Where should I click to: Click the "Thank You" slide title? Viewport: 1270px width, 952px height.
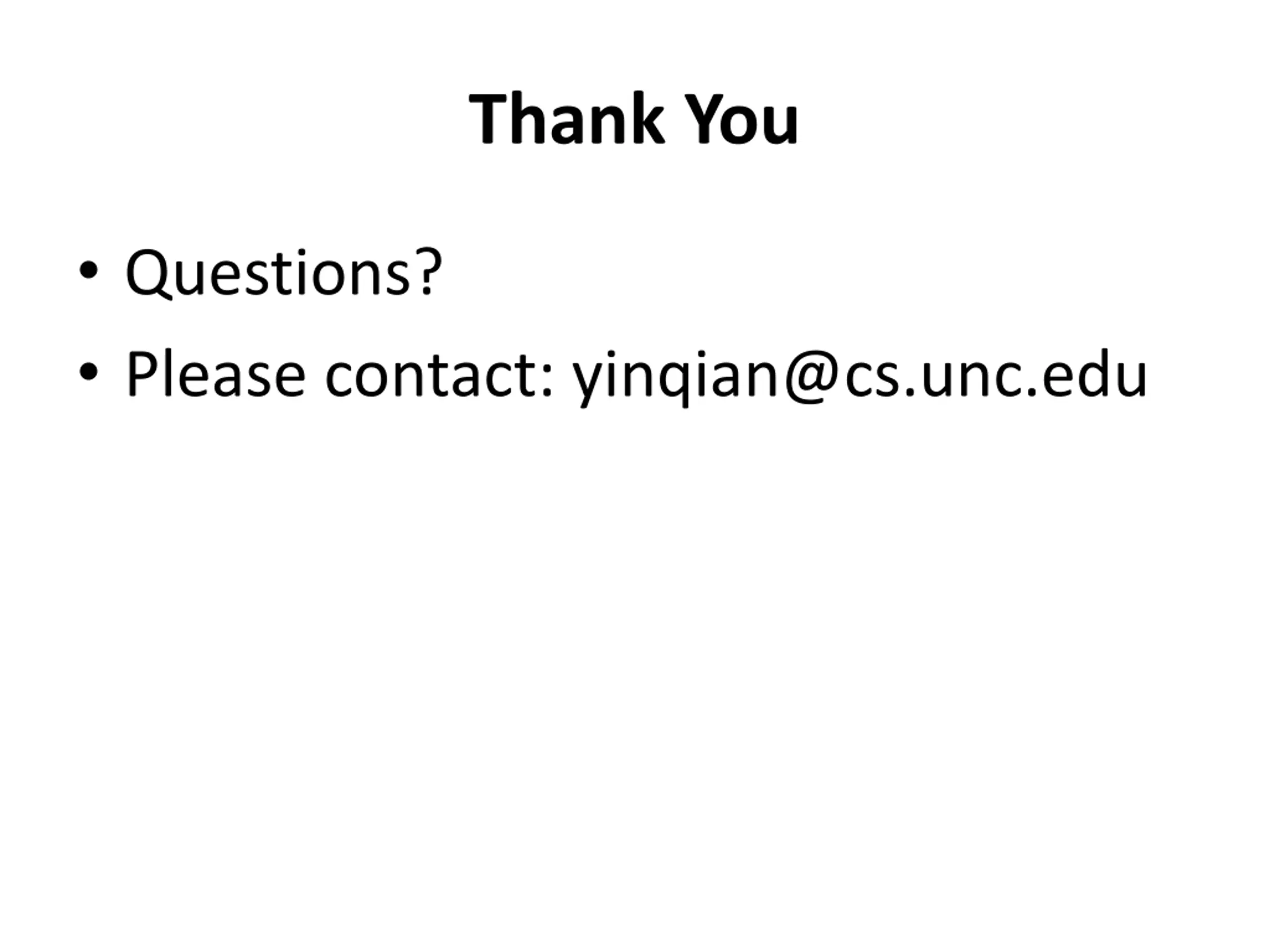pyautogui.click(x=634, y=119)
